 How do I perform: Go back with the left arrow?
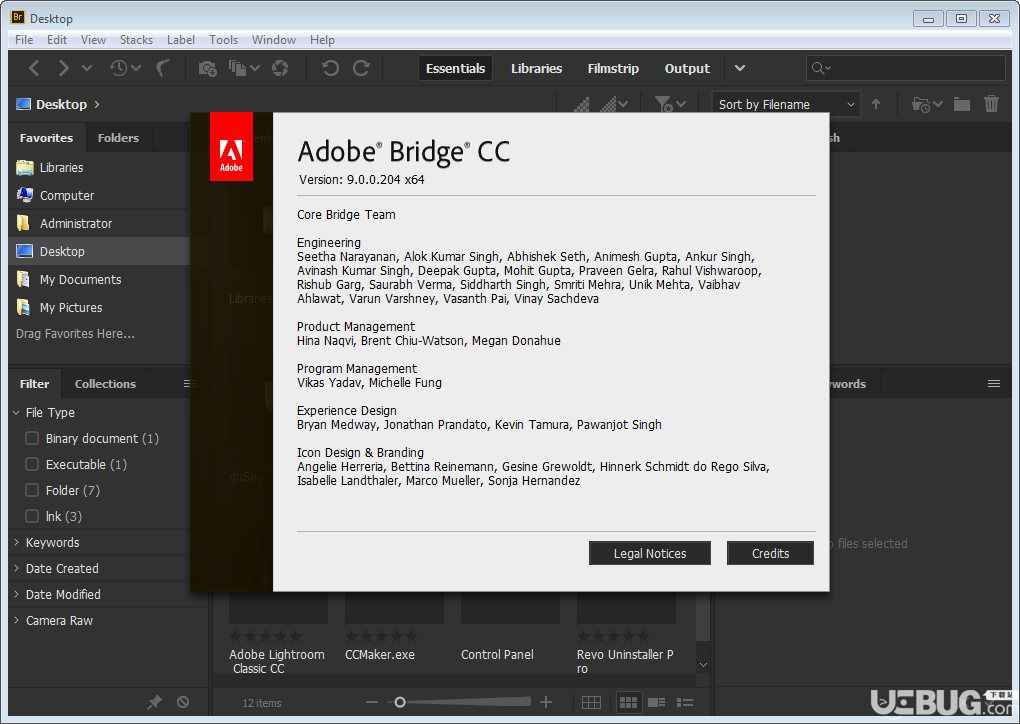point(34,68)
